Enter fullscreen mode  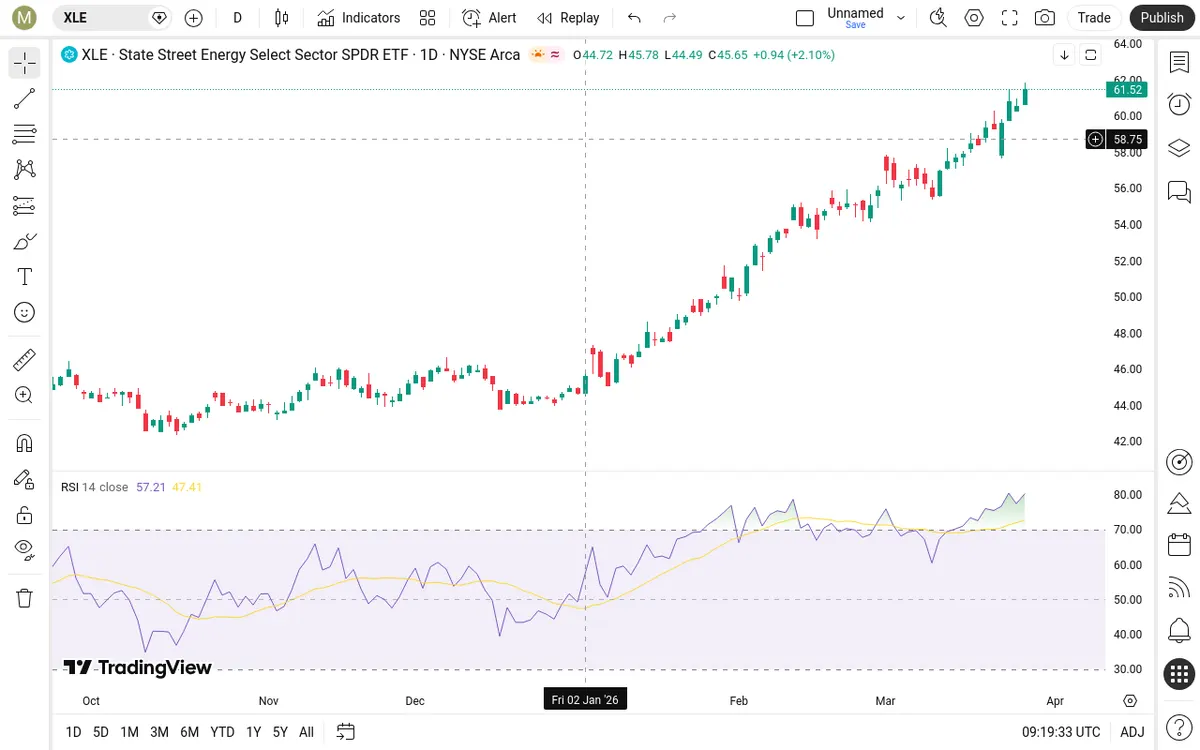point(1010,17)
